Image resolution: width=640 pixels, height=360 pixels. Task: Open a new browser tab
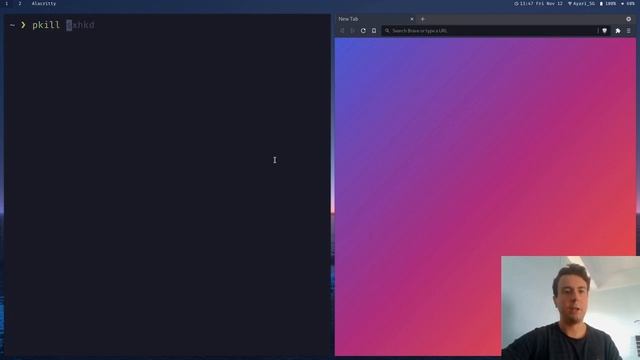pyautogui.click(x=422, y=19)
